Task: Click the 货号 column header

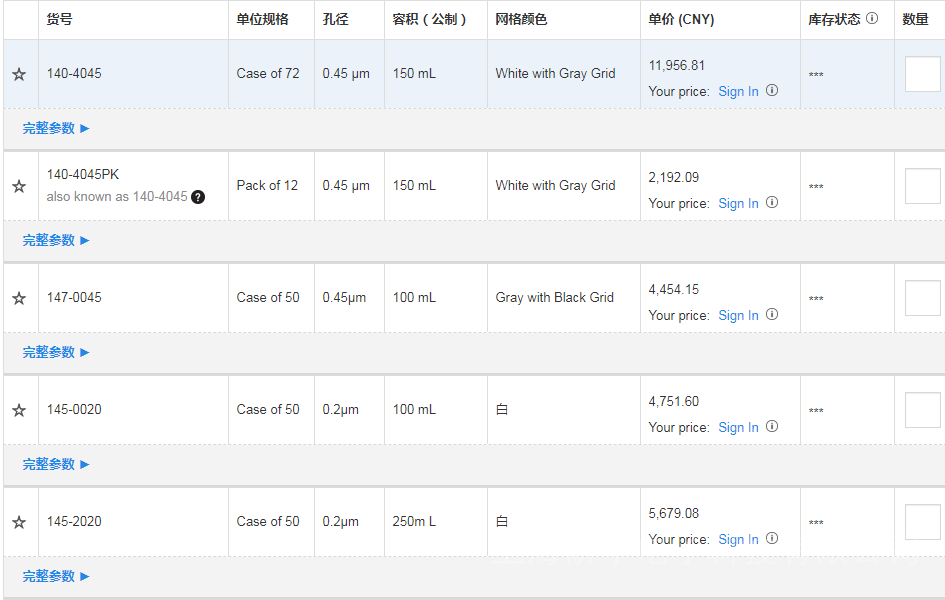Action: pos(59,19)
